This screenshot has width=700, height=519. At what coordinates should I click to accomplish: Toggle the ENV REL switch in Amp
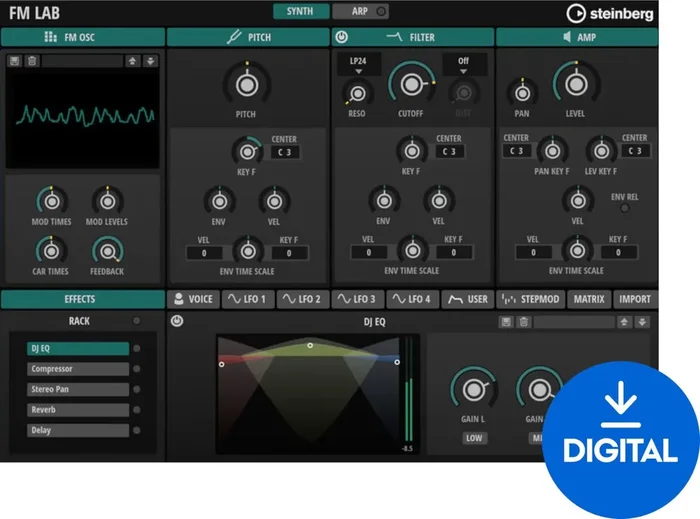[x=625, y=208]
